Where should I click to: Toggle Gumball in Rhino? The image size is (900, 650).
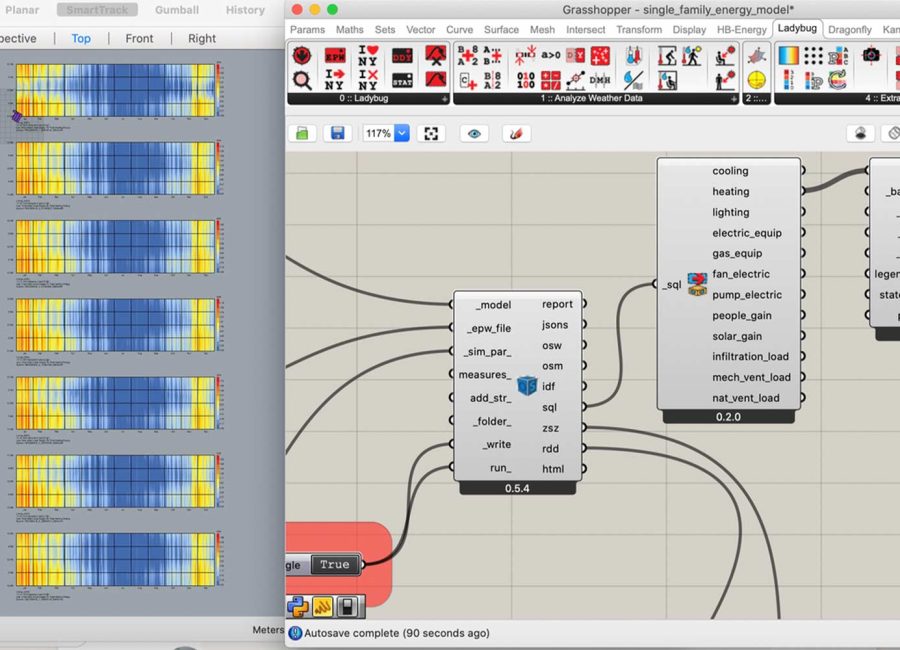177,10
